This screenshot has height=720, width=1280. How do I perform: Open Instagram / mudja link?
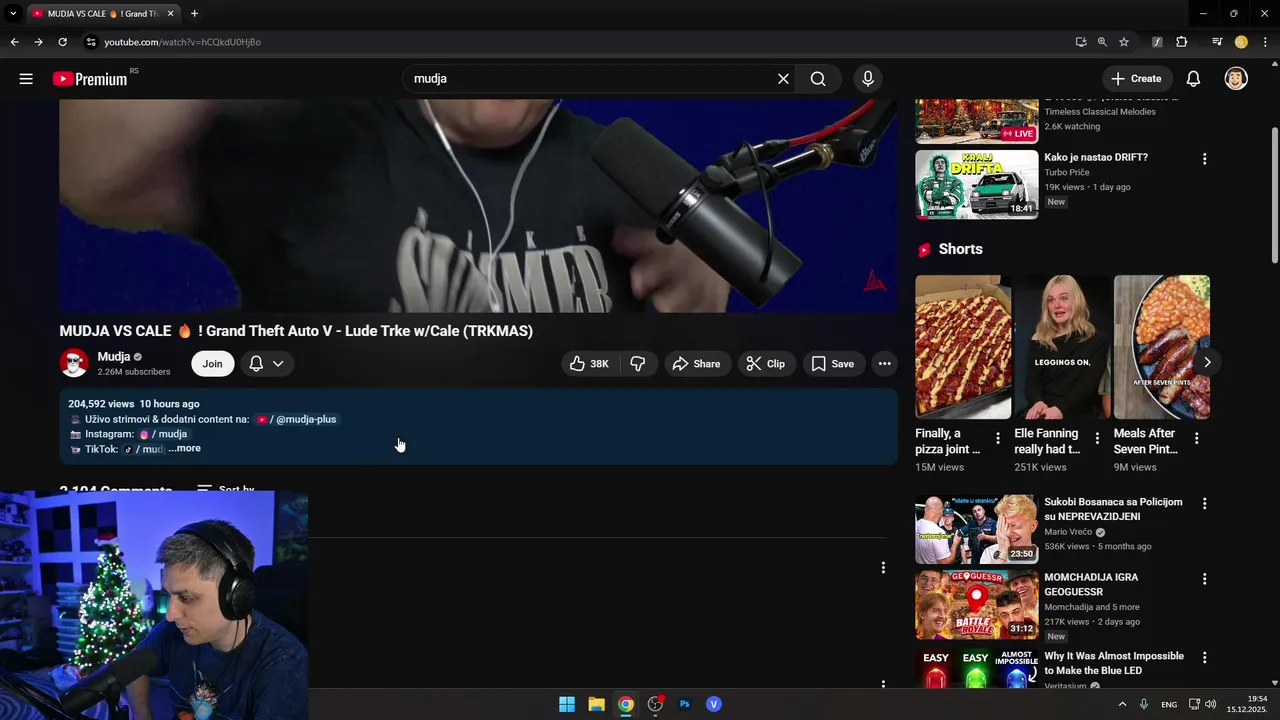tap(163, 435)
